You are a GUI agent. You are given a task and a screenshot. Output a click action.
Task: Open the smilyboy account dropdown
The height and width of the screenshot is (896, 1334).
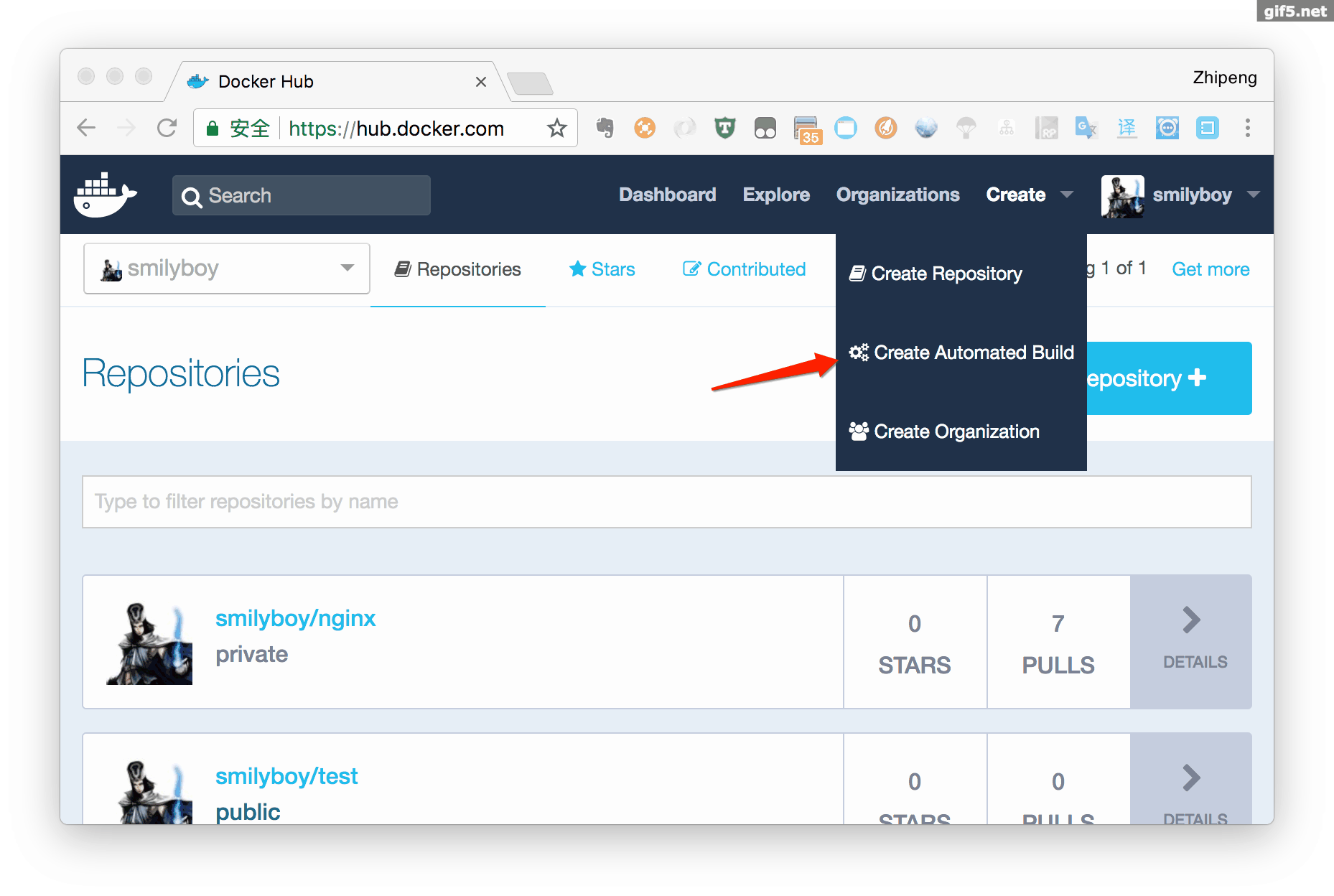1254,195
